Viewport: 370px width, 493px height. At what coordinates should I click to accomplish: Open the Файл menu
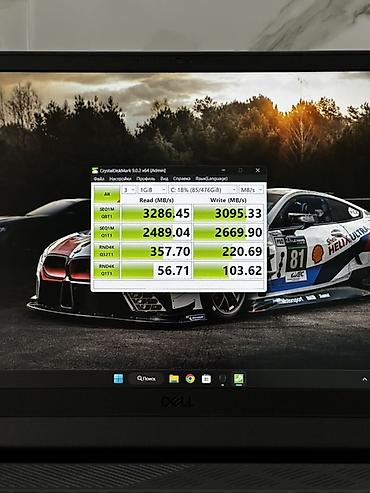point(99,179)
